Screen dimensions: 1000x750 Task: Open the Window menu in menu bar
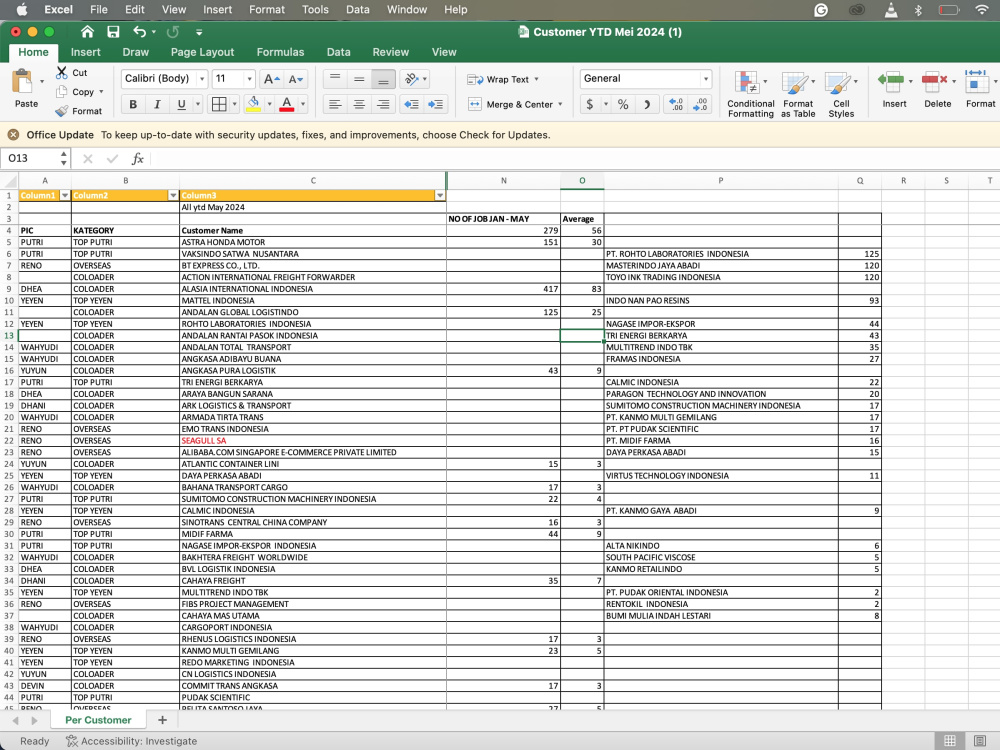tap(407, 10)
